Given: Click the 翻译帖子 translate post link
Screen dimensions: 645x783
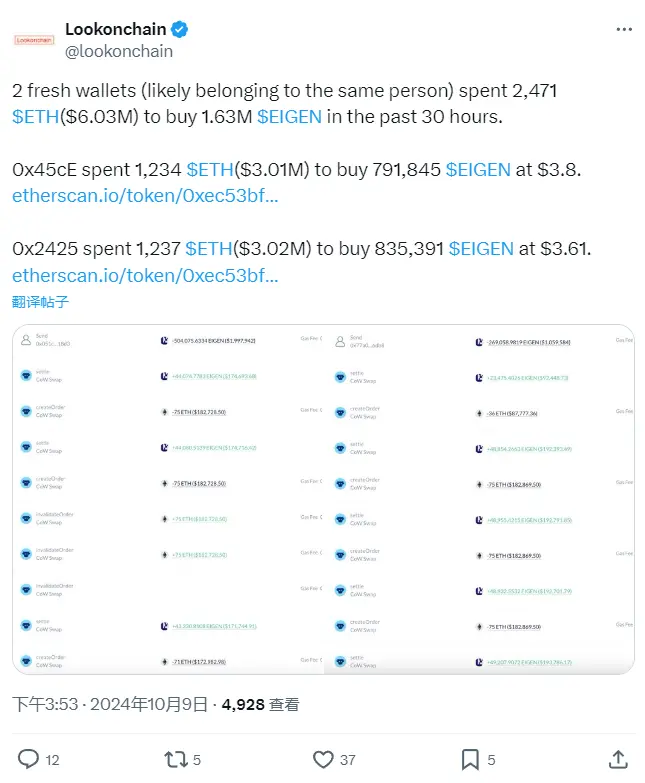Looking at the screenshot, I should tap(41, 301).
